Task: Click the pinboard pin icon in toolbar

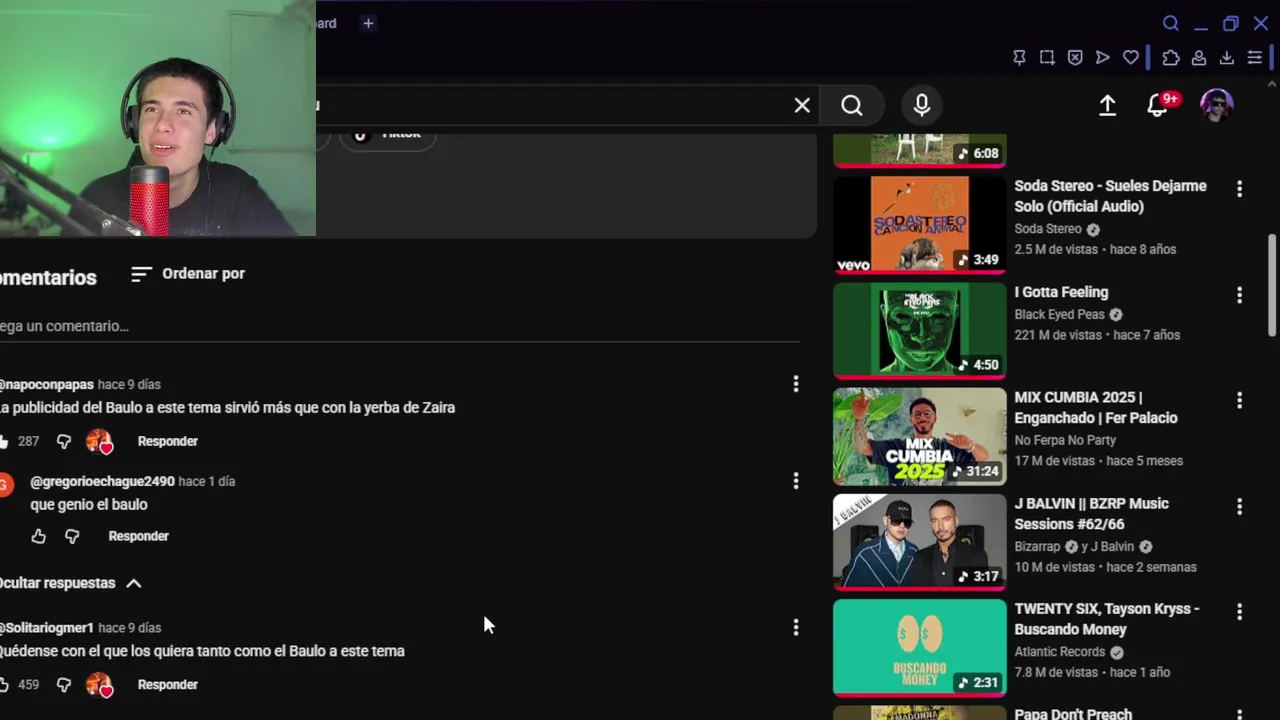Action: pos(1019,58)
